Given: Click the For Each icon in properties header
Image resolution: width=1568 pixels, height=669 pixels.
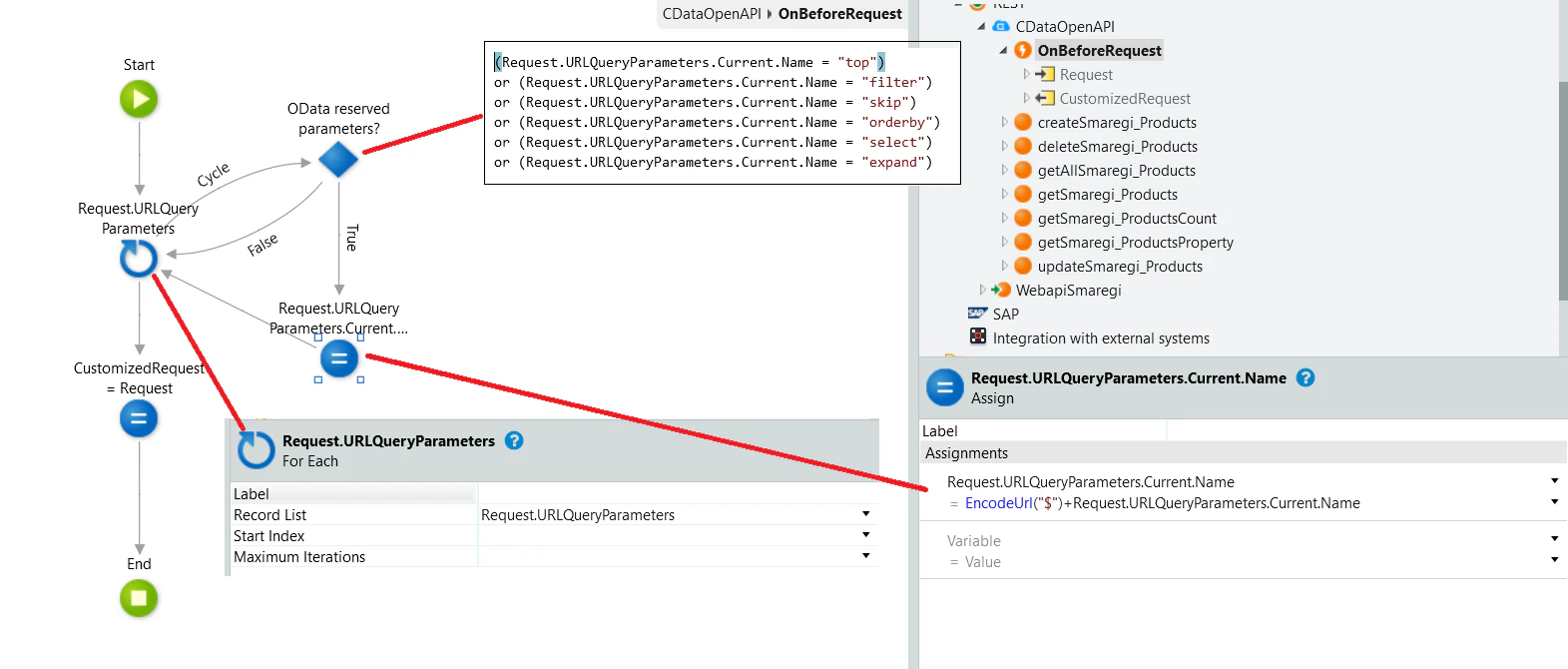Looking at the screenshot, I should click(257, 450).
